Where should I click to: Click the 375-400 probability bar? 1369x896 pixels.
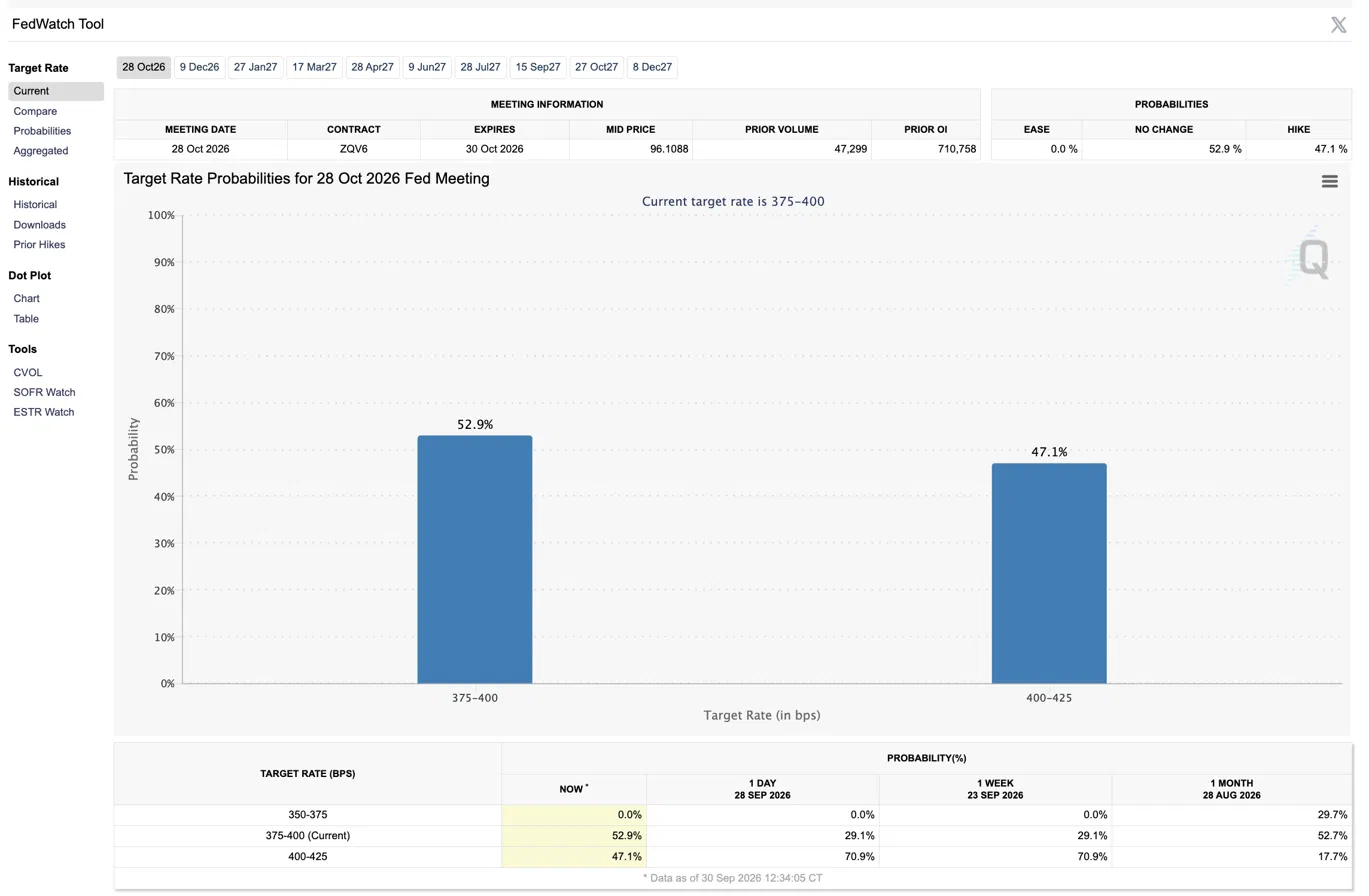tap(475, 560)
